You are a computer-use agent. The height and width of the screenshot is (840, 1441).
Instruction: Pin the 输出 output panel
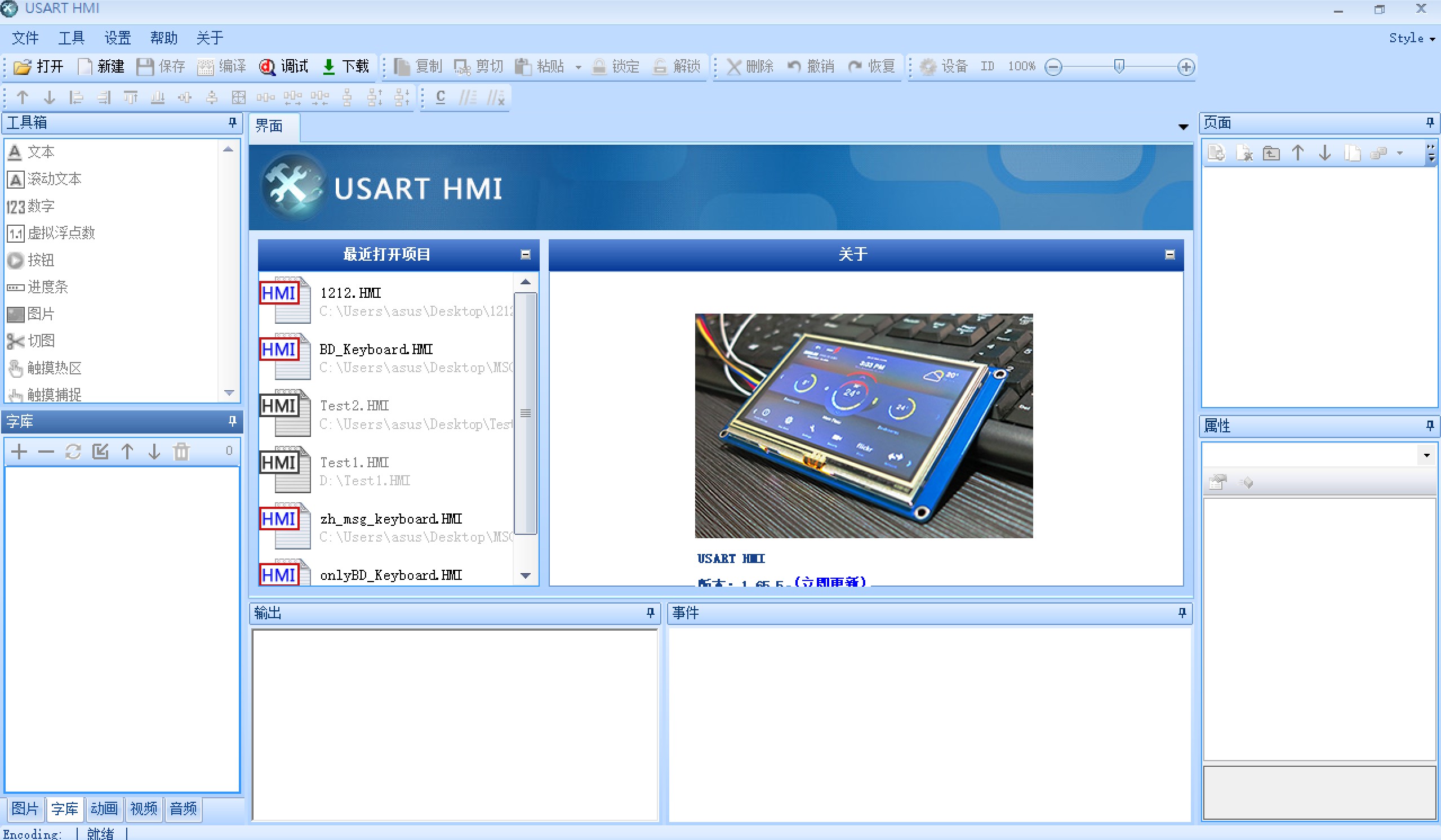(650, 613)
